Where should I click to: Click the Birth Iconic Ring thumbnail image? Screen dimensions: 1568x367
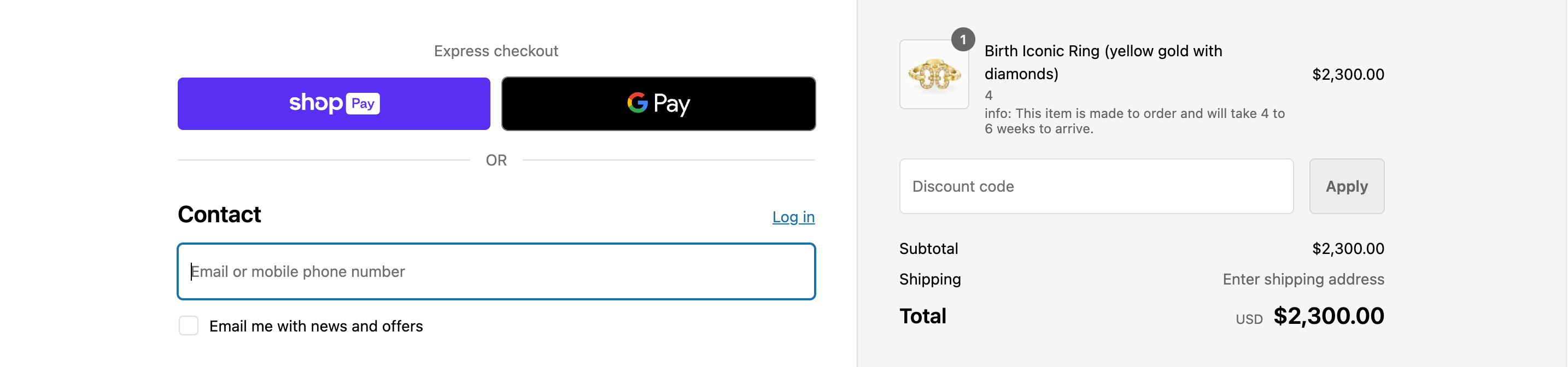click(934, 75)
